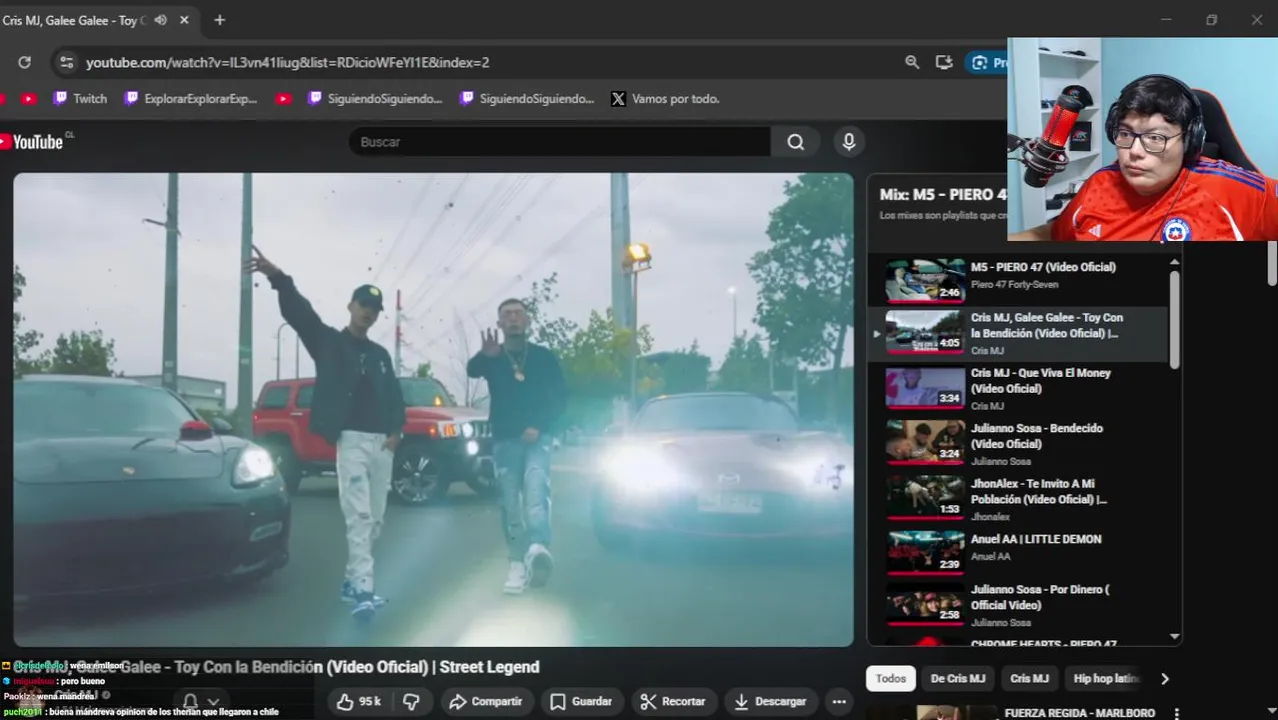Select the Hip hop latino filter chip
Image resolution: width=1278 pixels, height=720 pixels.
(x=1106, y=678)
